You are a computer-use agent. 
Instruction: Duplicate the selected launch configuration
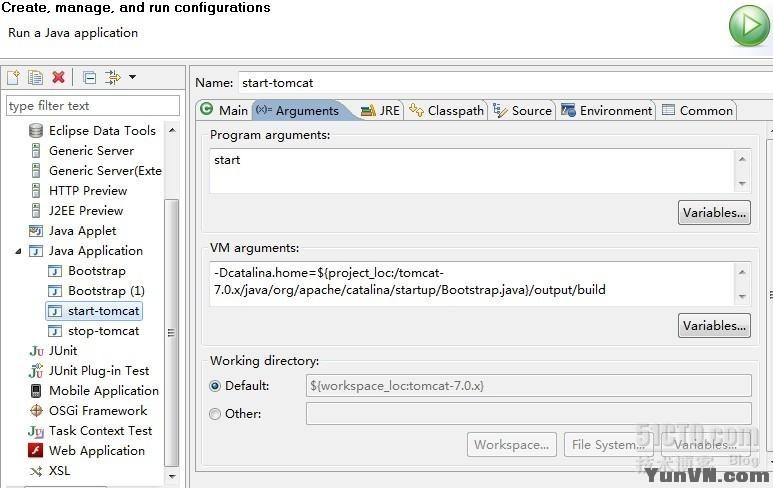[x=35, y=77]
